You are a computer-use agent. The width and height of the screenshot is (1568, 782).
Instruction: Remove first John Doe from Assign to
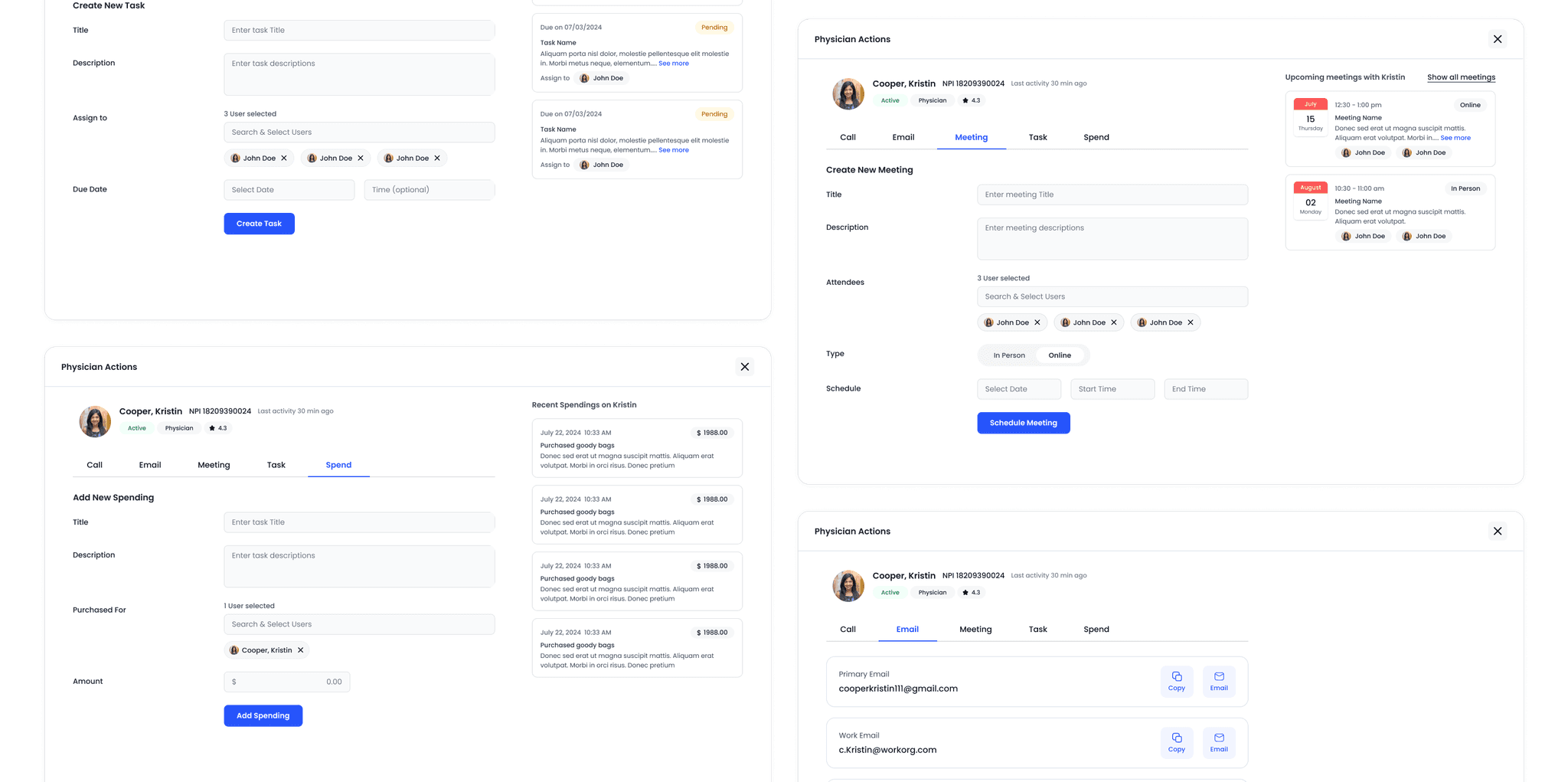[x=283, y=158]
